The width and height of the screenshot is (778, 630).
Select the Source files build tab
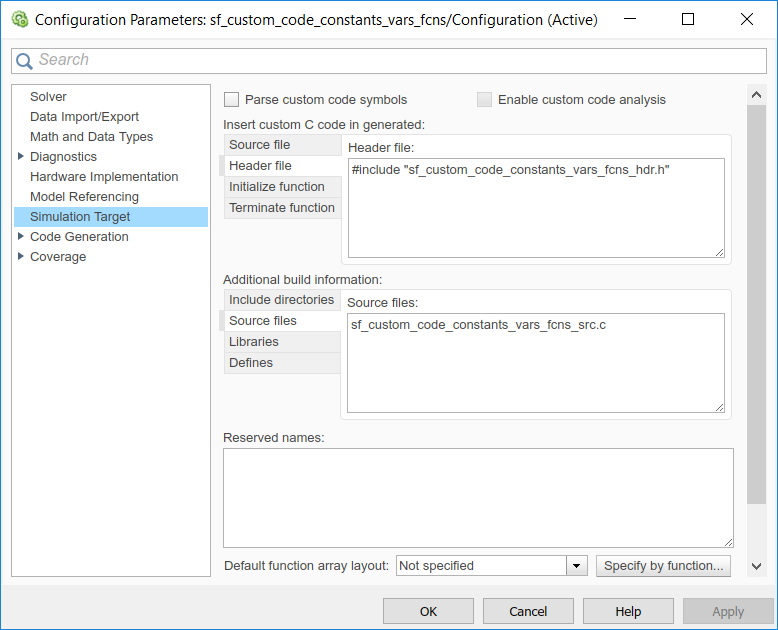tap(282, 320)
